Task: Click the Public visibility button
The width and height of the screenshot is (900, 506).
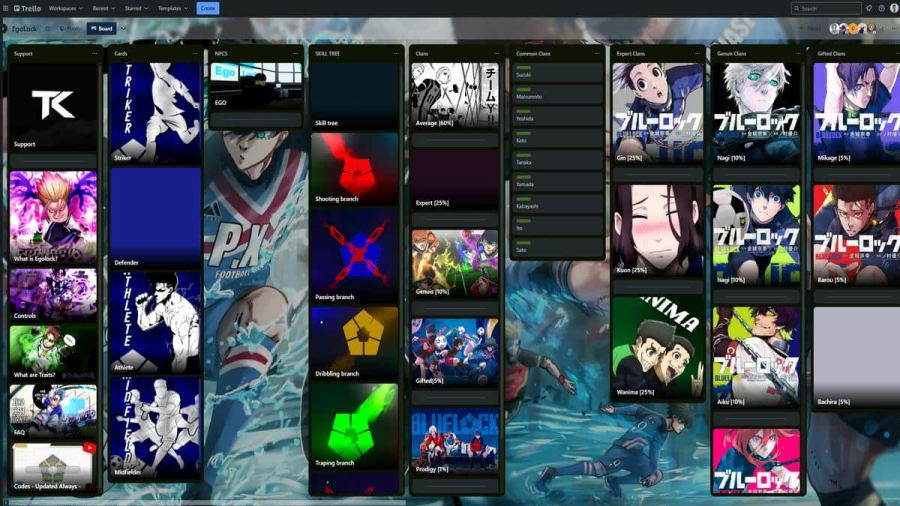Action: click(x=71, y=29)
